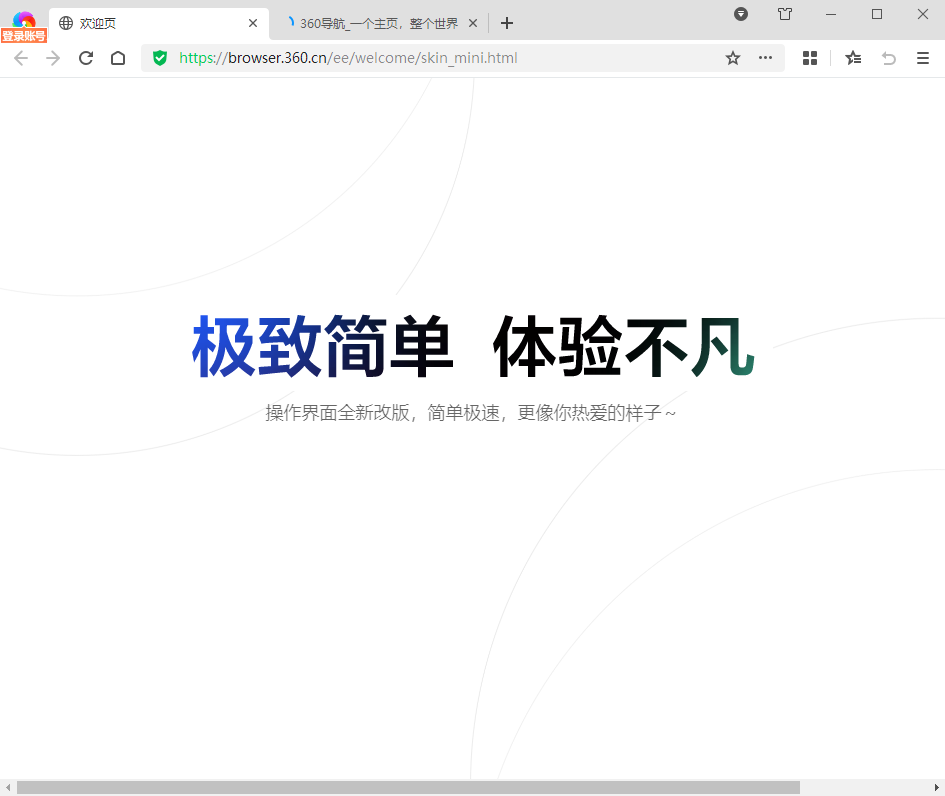Open the apps grid icon

pos(809,58)
